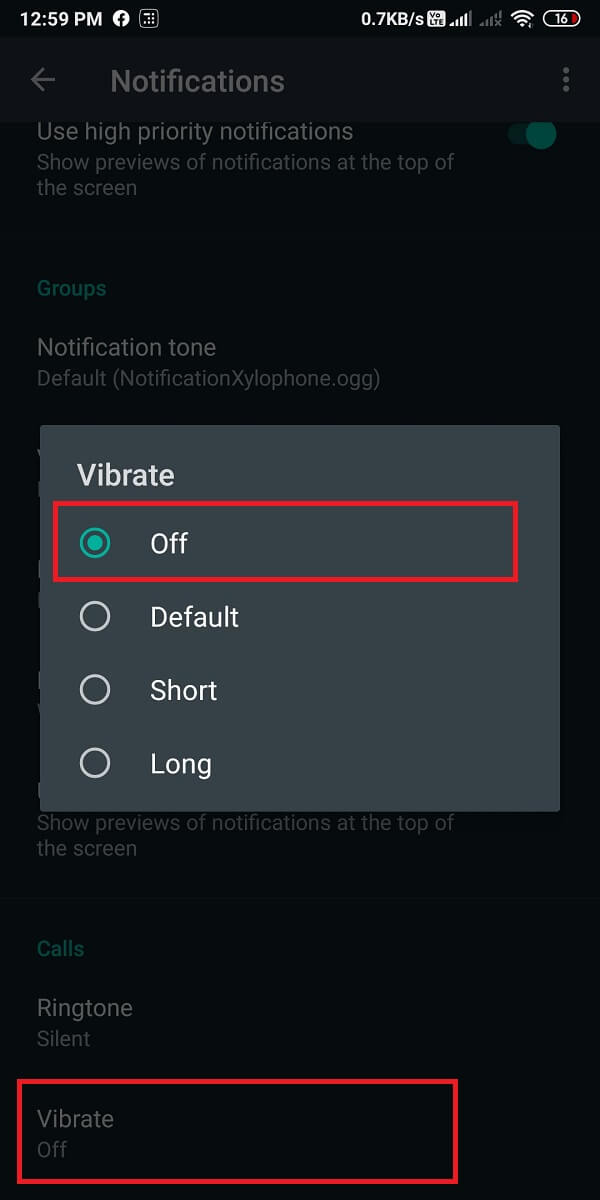Tap the Wi-Fi status icon
600x1200 pixels.
click(x=521, y=18)
